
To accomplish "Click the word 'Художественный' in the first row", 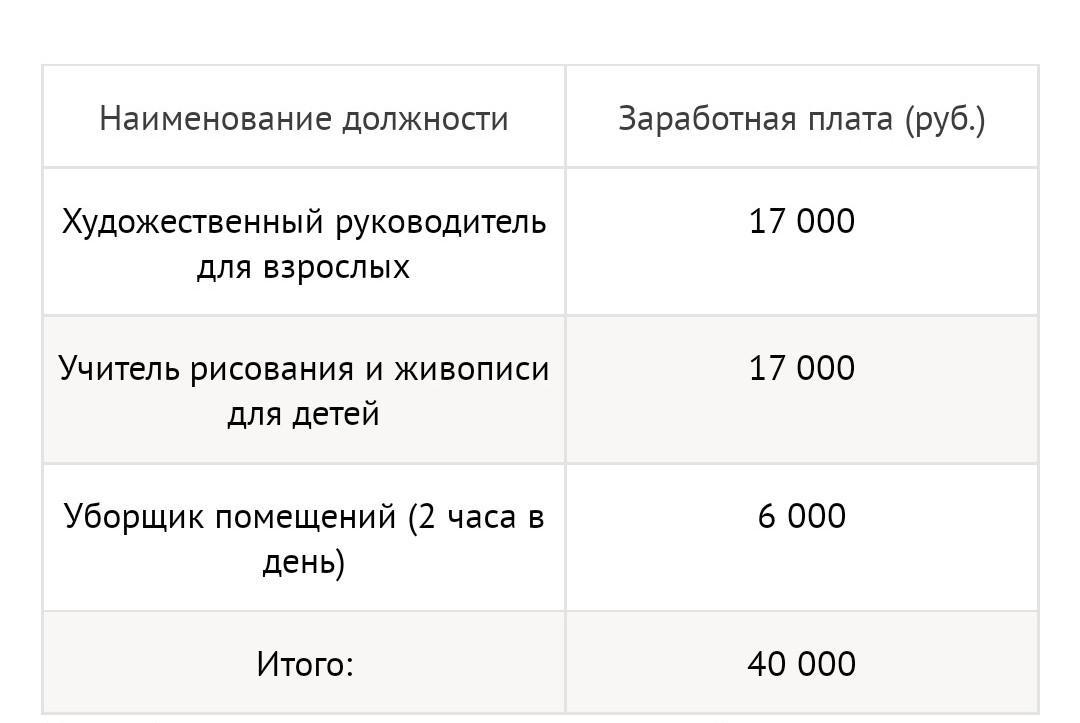I will click(193, 223).
